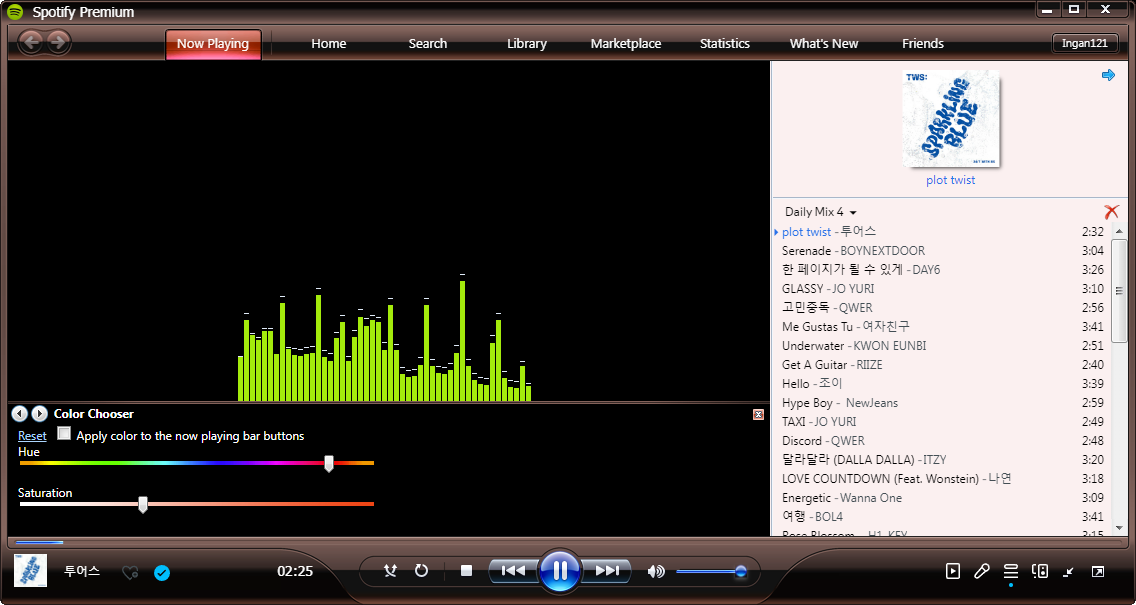The width and height of the screenshot is (1136, 605).
Task: Toggle repeat mode
Action: (421, 571)
